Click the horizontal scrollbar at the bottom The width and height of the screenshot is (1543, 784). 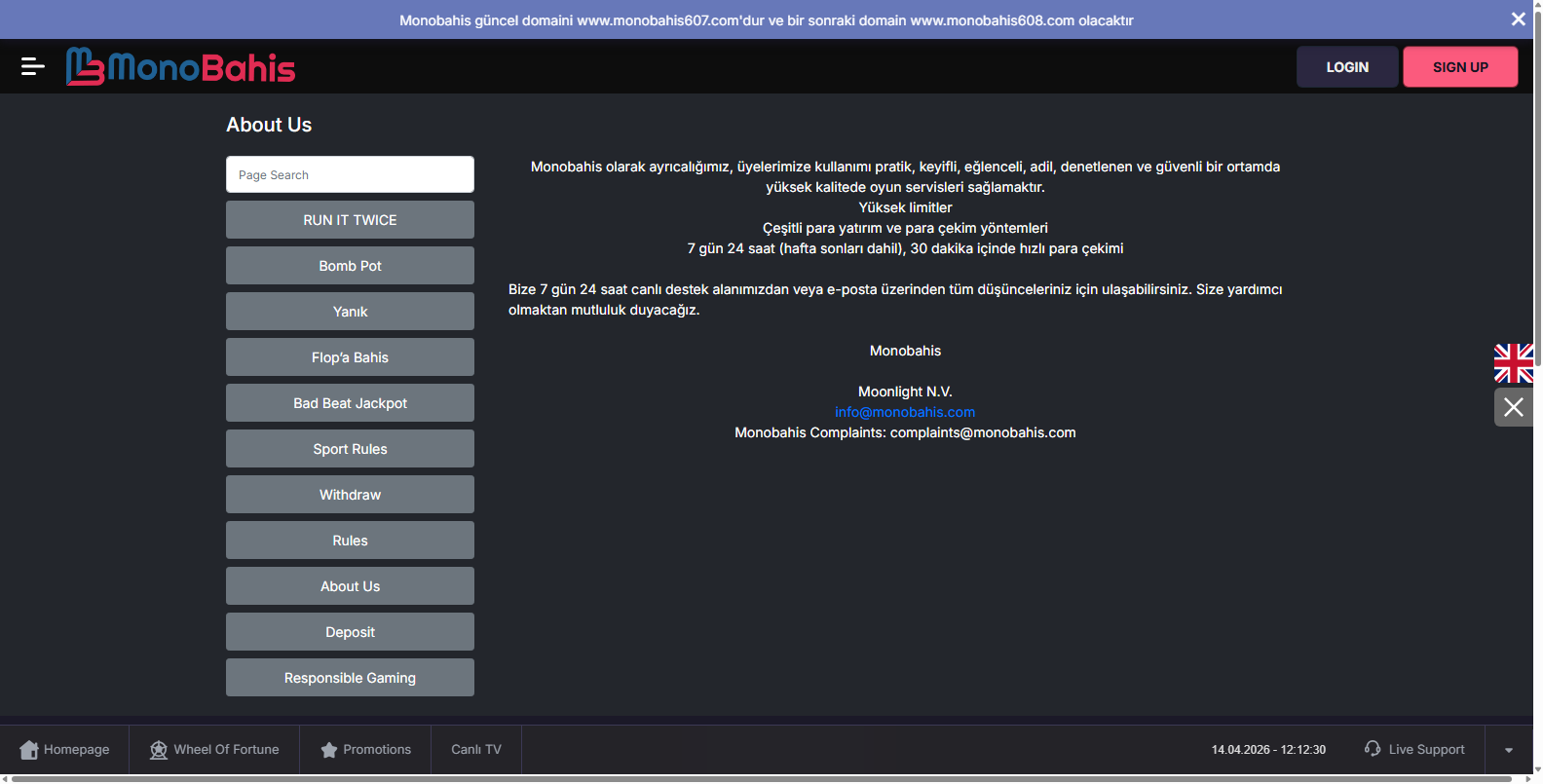point(760,779)
